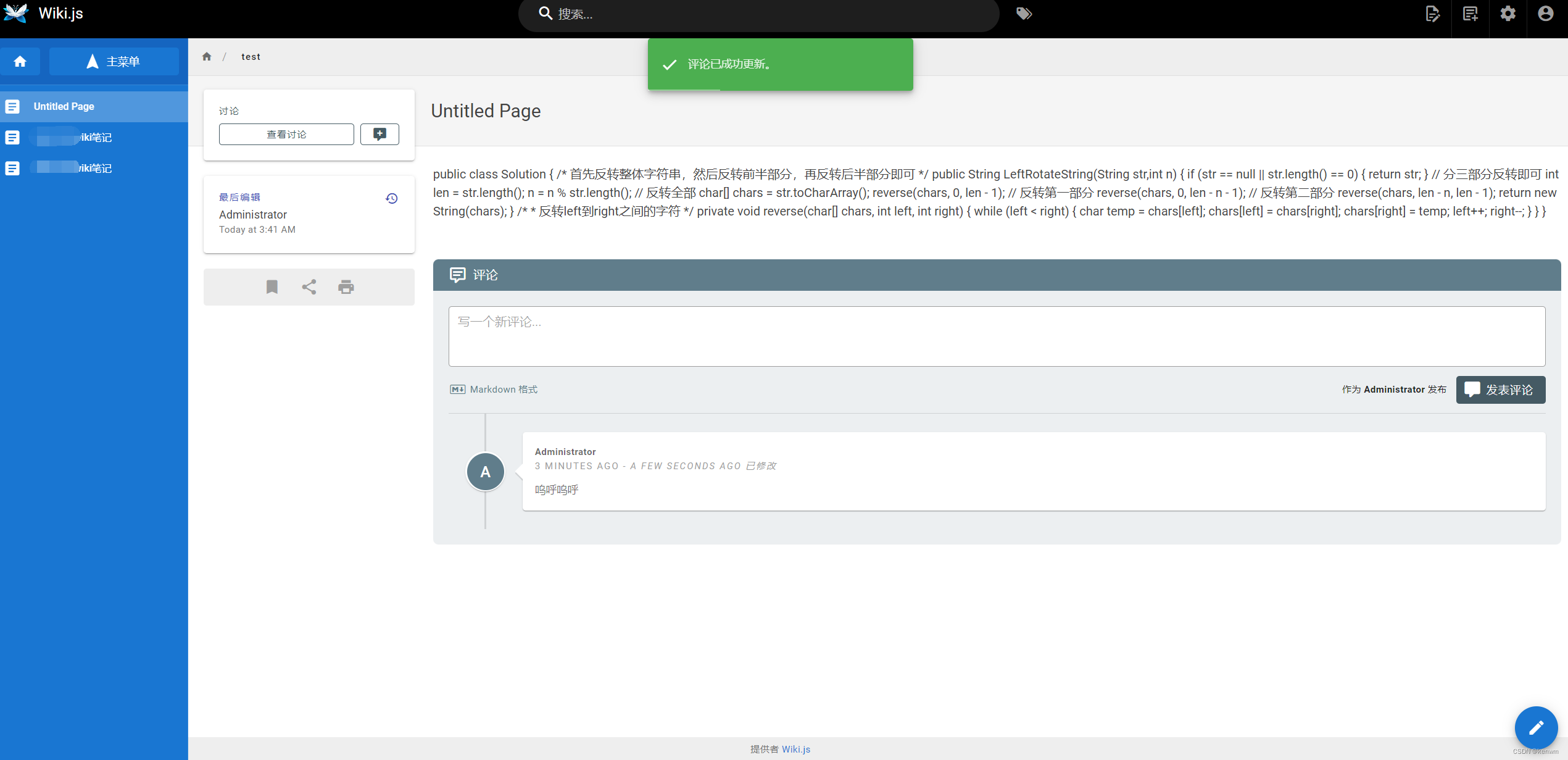Click the tags icon beside search
Image resolution: width=1568 pixels, height=760 pixels.
point(1024,14)
